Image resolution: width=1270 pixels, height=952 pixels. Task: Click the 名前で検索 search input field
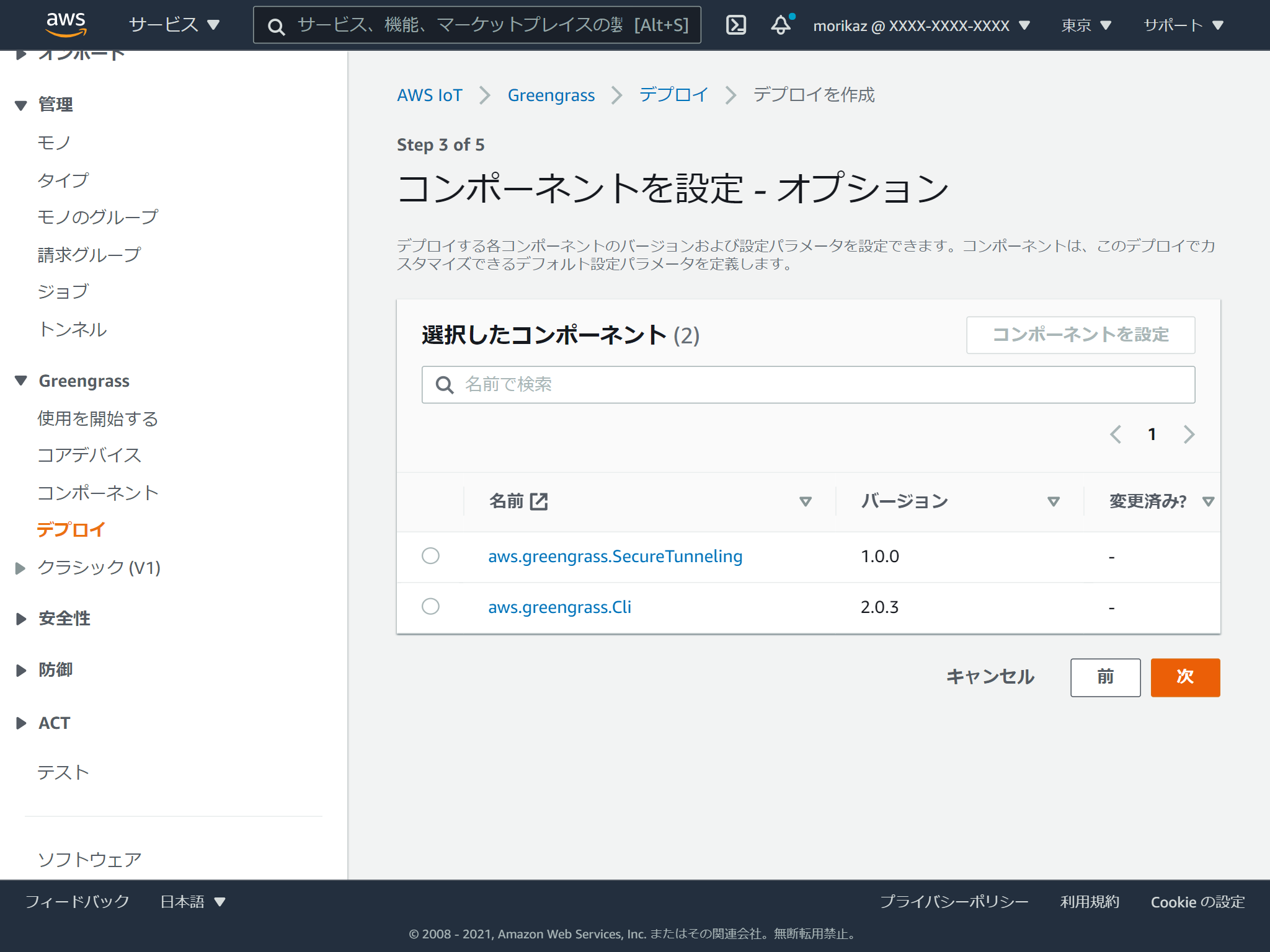click(x=682, y=384)
